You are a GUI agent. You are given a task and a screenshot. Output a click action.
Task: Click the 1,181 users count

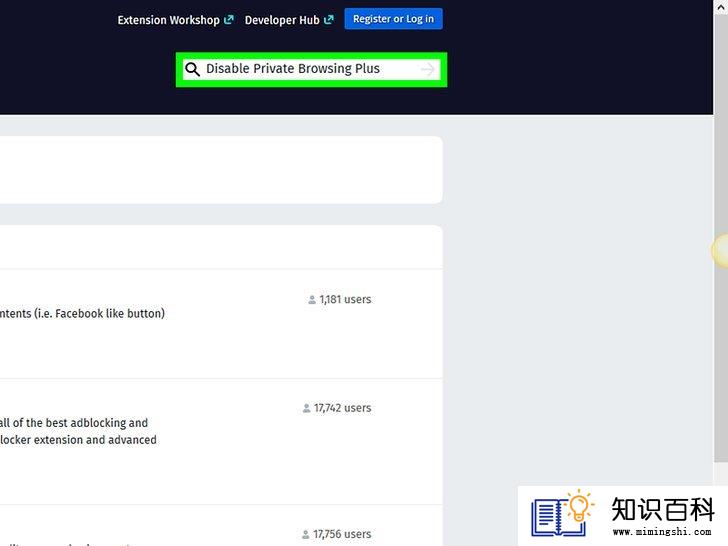[345, 299]
